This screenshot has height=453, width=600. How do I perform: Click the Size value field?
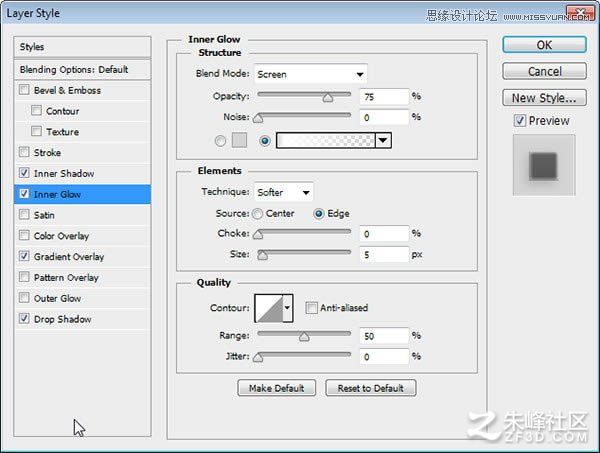(384, 254)
